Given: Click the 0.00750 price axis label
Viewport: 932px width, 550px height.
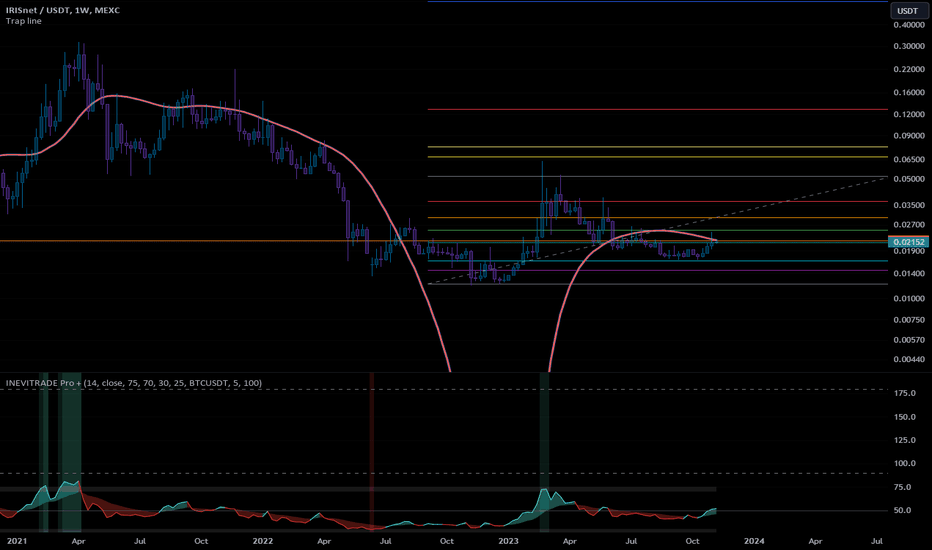Looking at the screenshot, I should [909, 320].
